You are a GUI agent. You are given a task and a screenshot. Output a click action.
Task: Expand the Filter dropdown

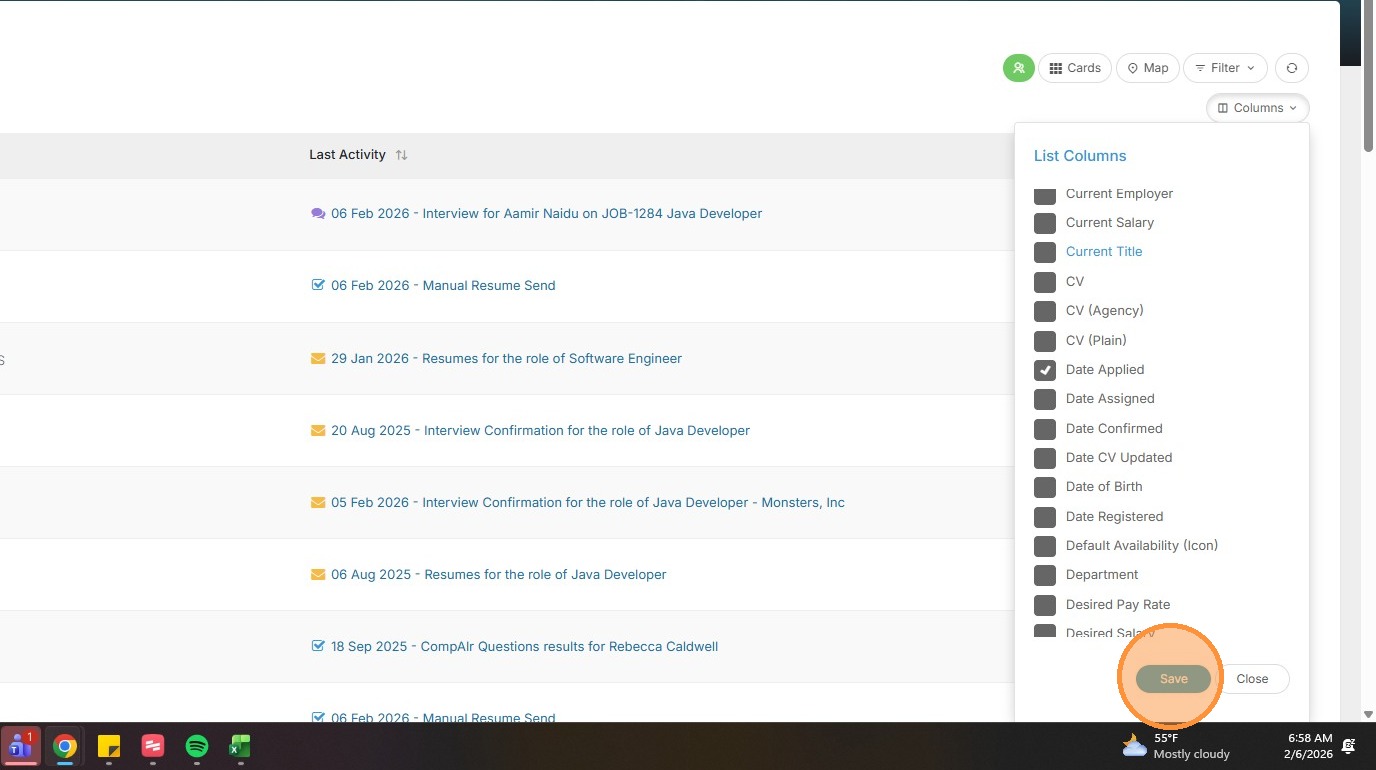(x=1225, y=68)
